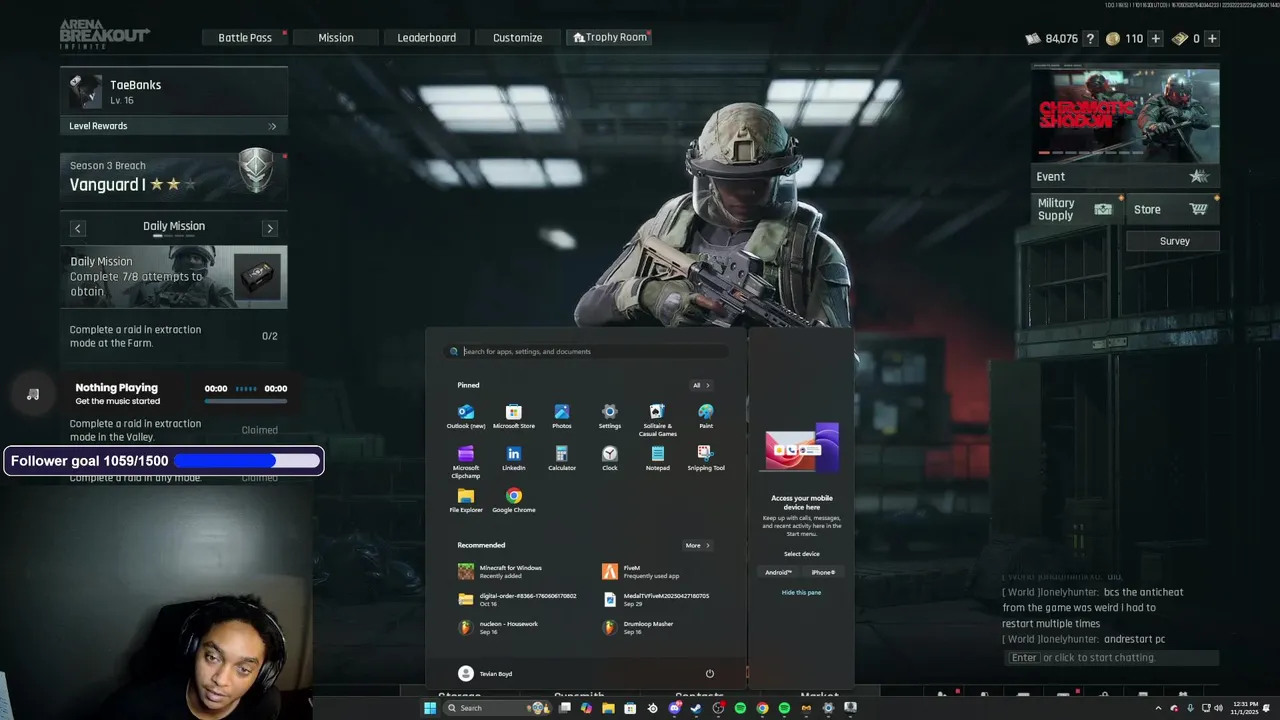Launch Solitaire & Casual Games

(658, 420)
